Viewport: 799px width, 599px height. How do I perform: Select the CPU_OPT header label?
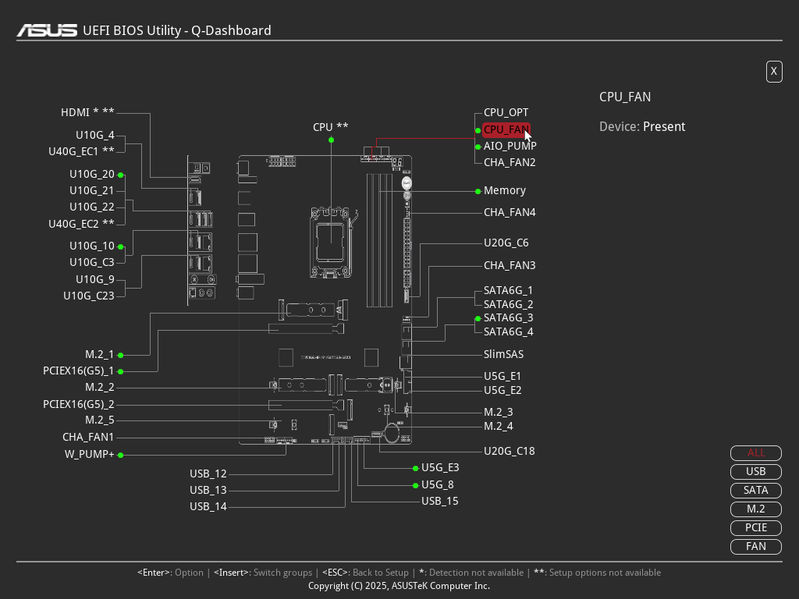pyautogui.click(x=505, y=113)
